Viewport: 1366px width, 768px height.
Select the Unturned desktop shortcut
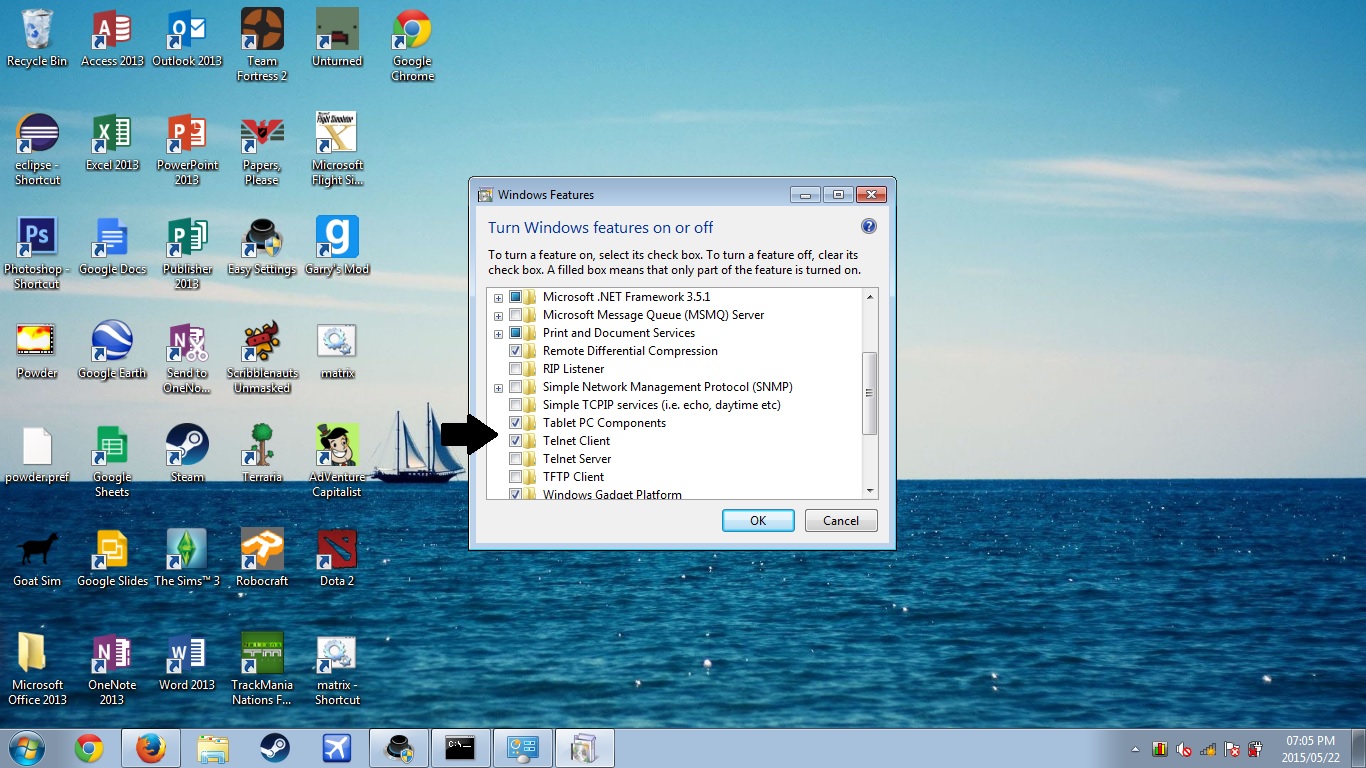pyautogui.click(x=337, y=38)
